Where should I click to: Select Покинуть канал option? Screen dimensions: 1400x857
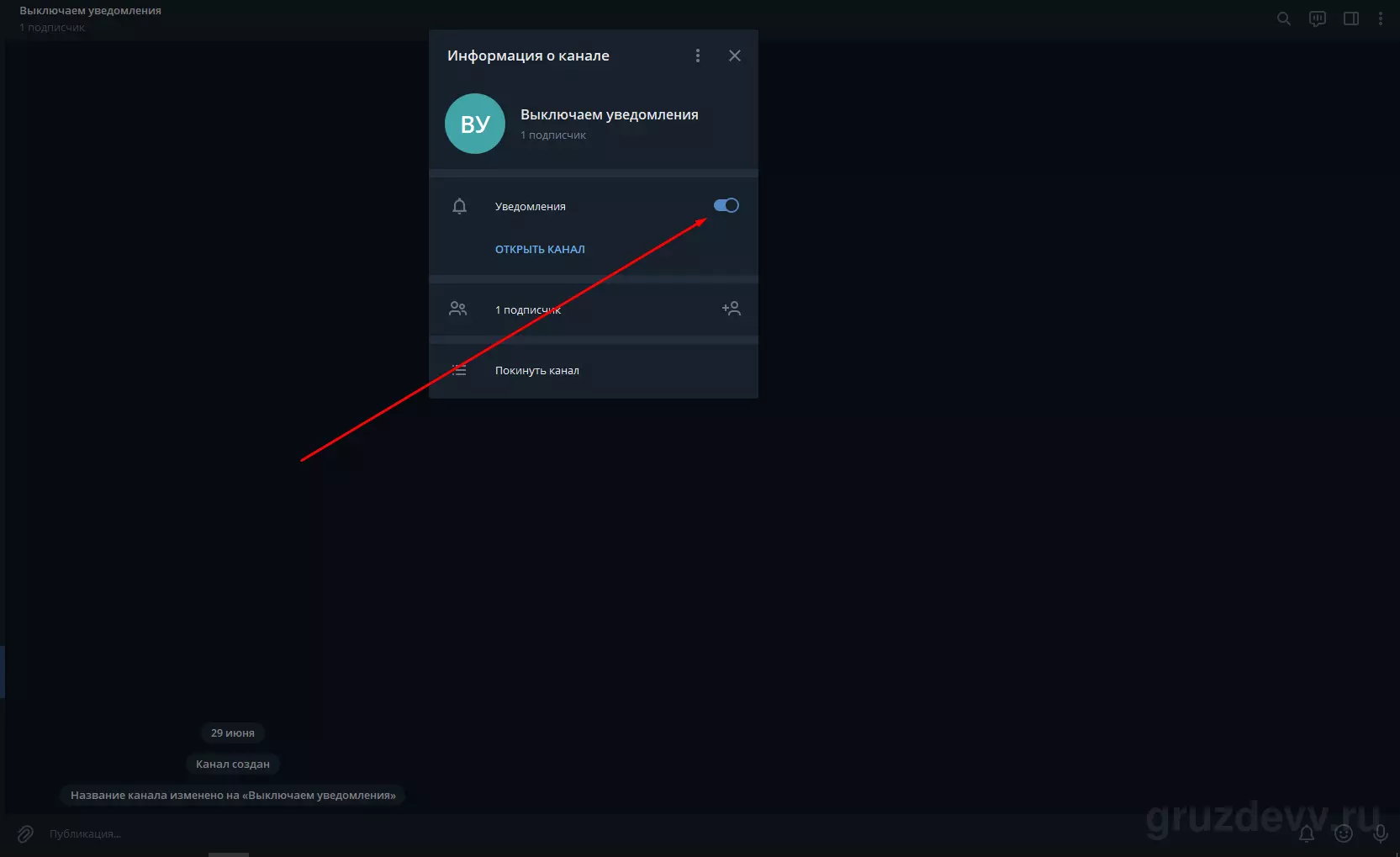pyautogui.click(x=594, y=370)
